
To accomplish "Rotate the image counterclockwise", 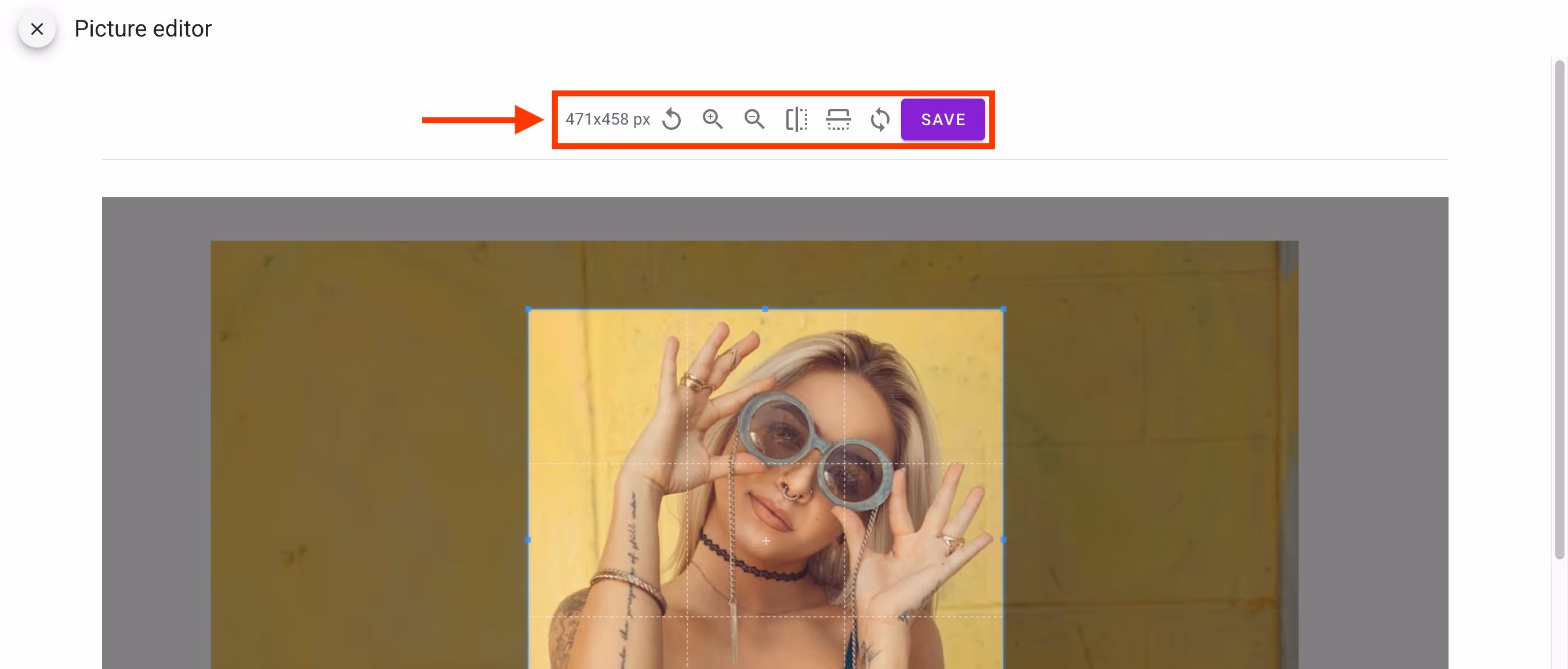I will click(672, 119).
